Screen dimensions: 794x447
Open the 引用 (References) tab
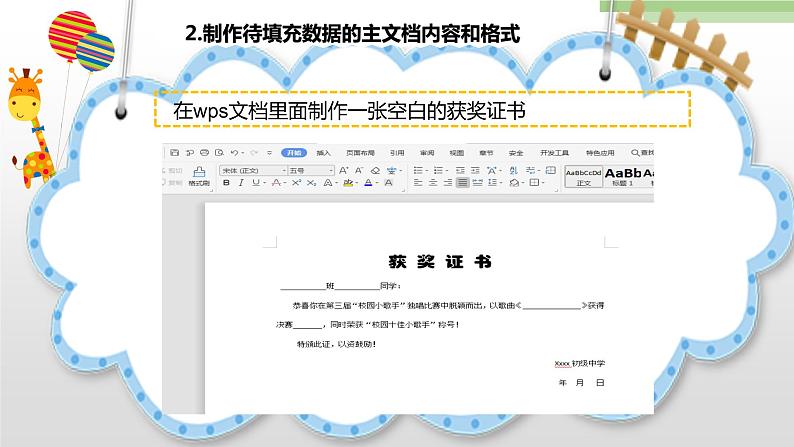click(397, 153)
